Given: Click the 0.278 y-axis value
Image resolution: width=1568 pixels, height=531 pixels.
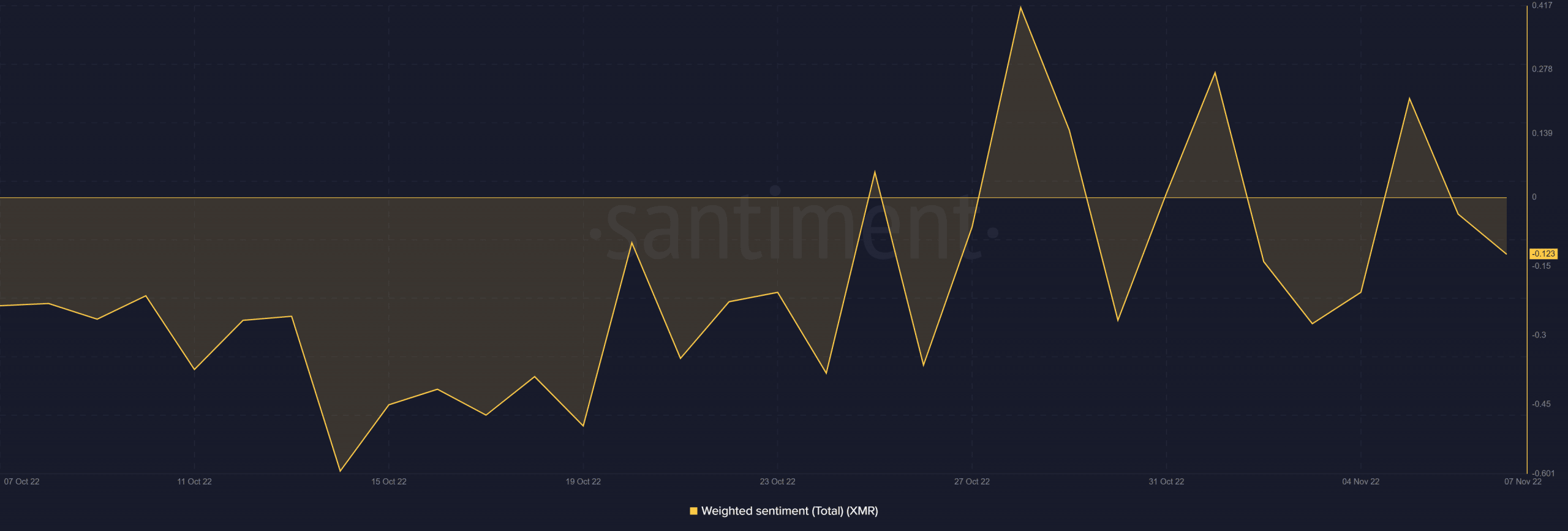Looking at the screenshot, I should pos(1542,69).
